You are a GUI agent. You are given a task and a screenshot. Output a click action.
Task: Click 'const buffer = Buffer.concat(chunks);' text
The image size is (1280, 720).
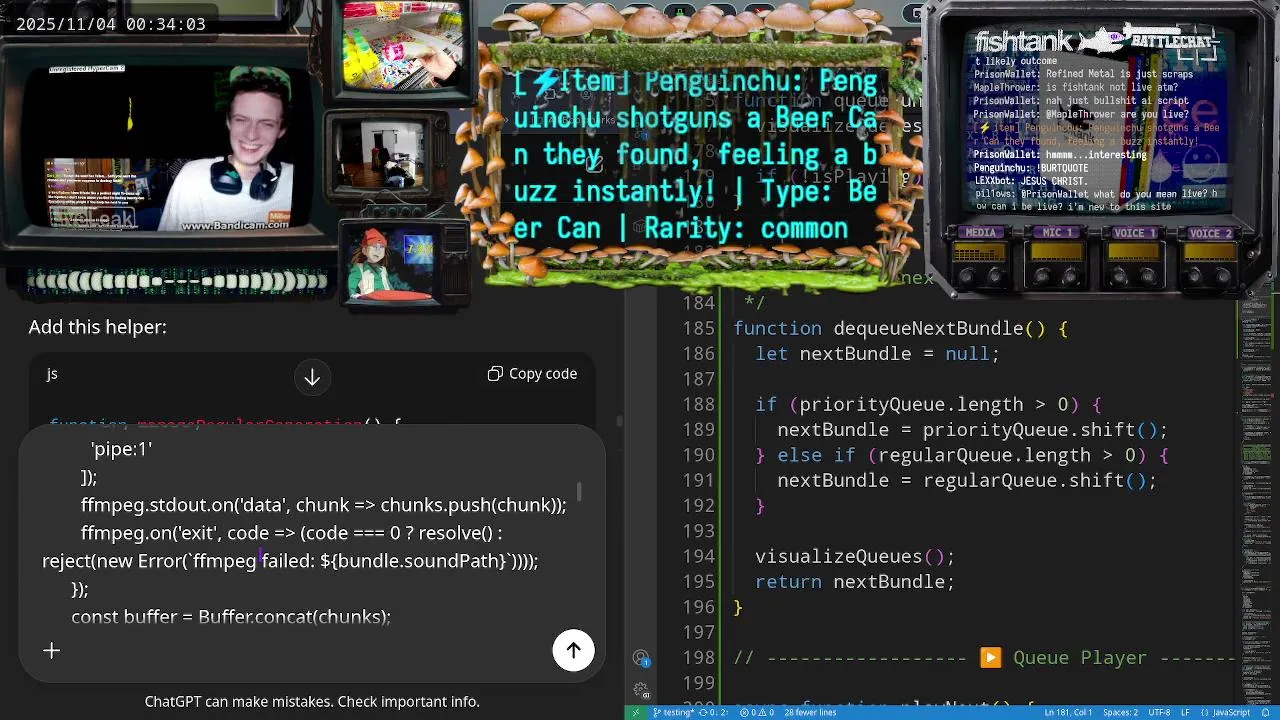click(231, 617)
